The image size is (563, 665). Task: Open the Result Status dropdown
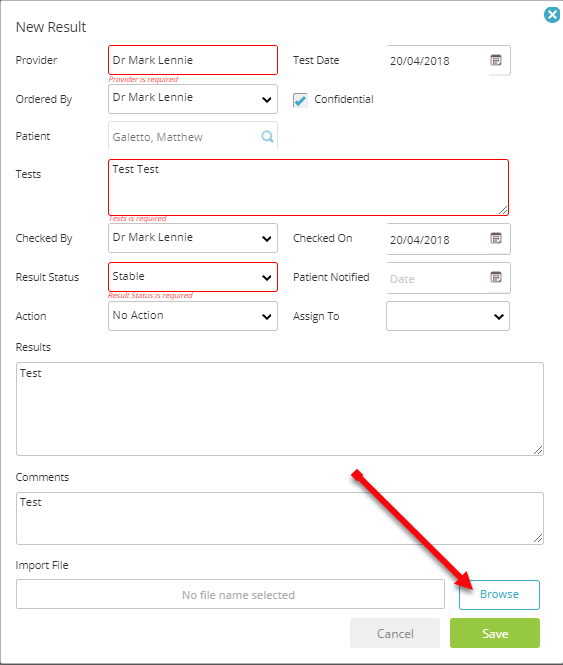tap(193, 277)
